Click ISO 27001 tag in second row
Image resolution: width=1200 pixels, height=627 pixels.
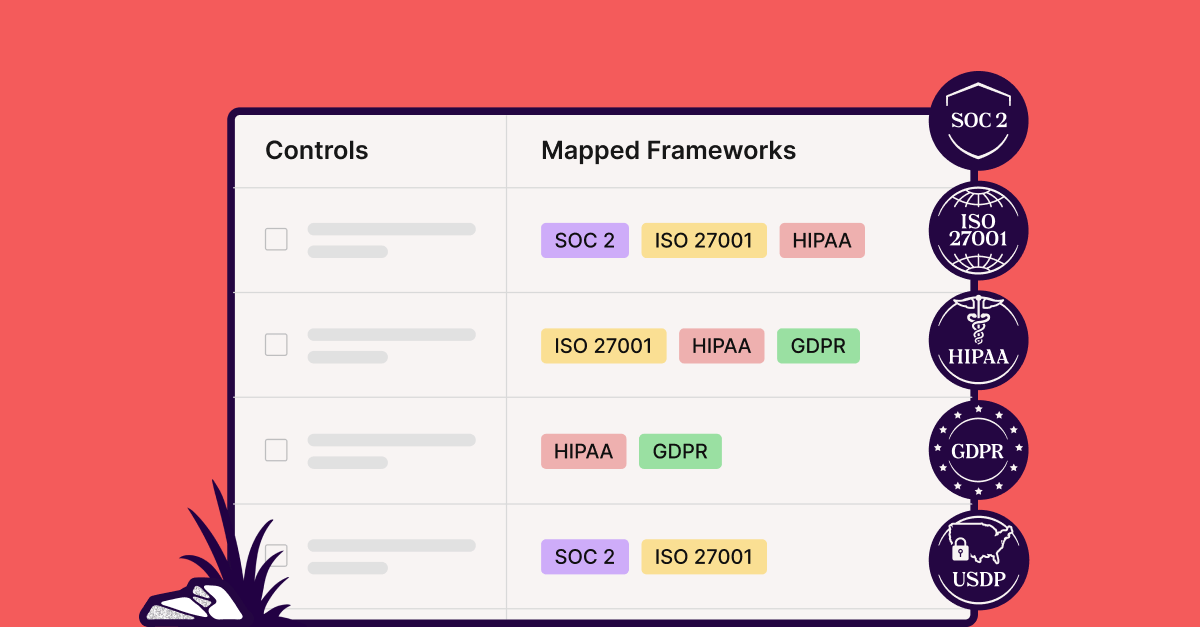click(x=603, y=346)
